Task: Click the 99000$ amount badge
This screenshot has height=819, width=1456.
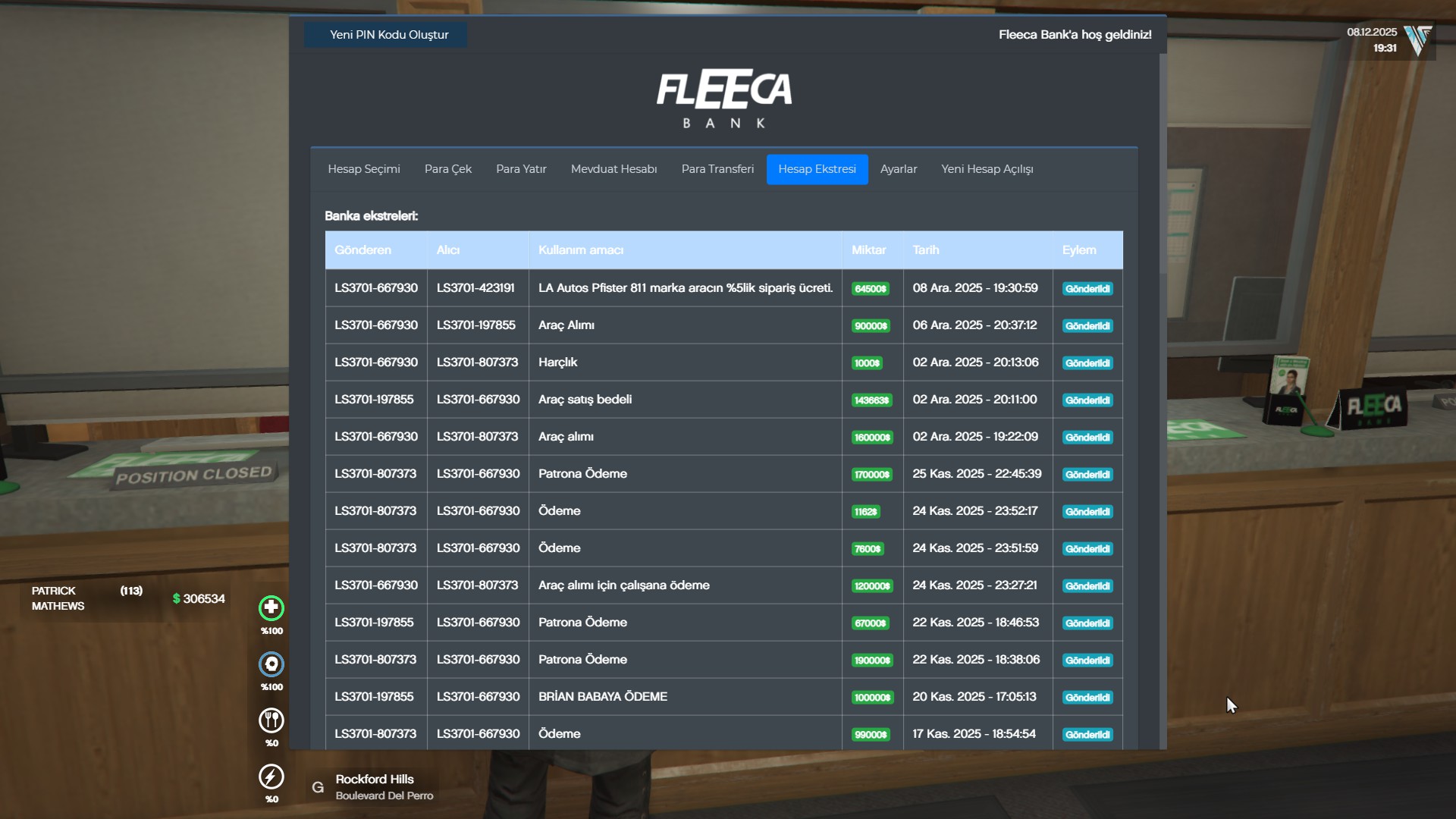Action: point(871,735)
